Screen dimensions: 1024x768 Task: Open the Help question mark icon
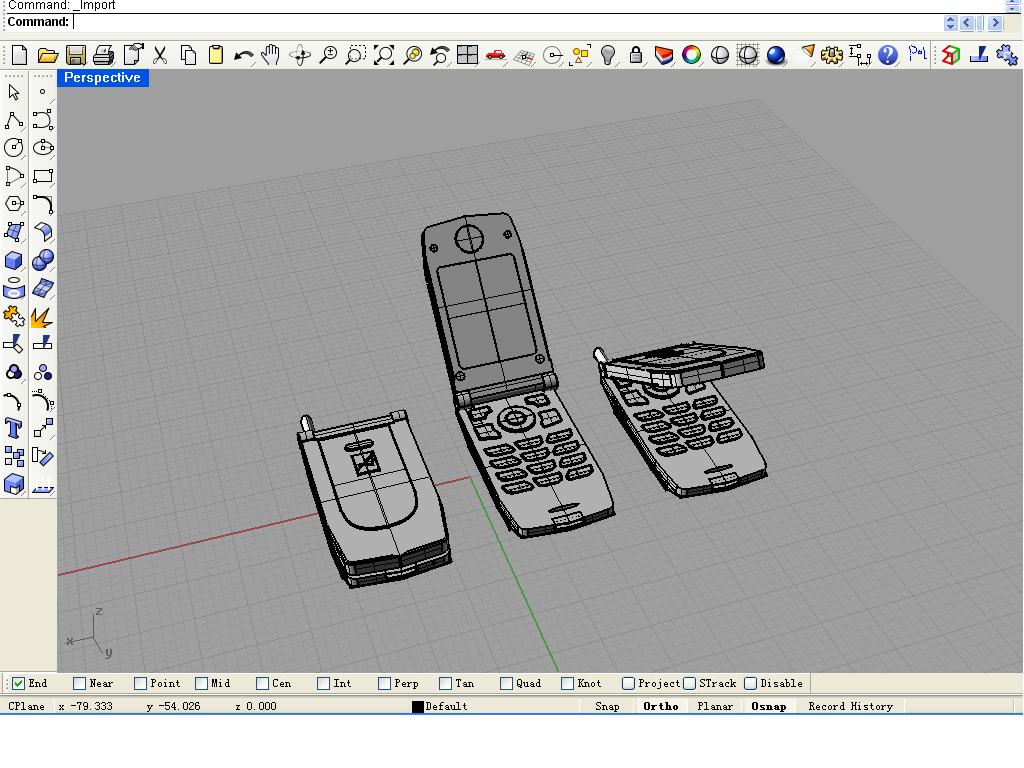pyautogui.click(x=887, y=56)
